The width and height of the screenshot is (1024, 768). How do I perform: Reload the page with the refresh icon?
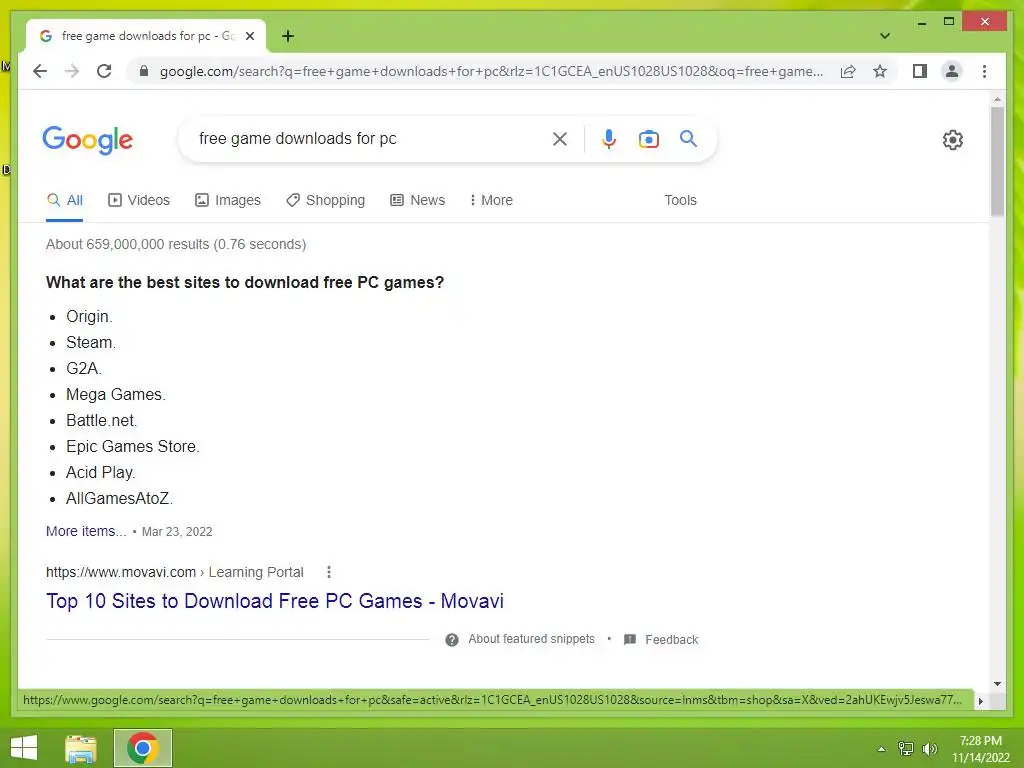pos(104,71)
